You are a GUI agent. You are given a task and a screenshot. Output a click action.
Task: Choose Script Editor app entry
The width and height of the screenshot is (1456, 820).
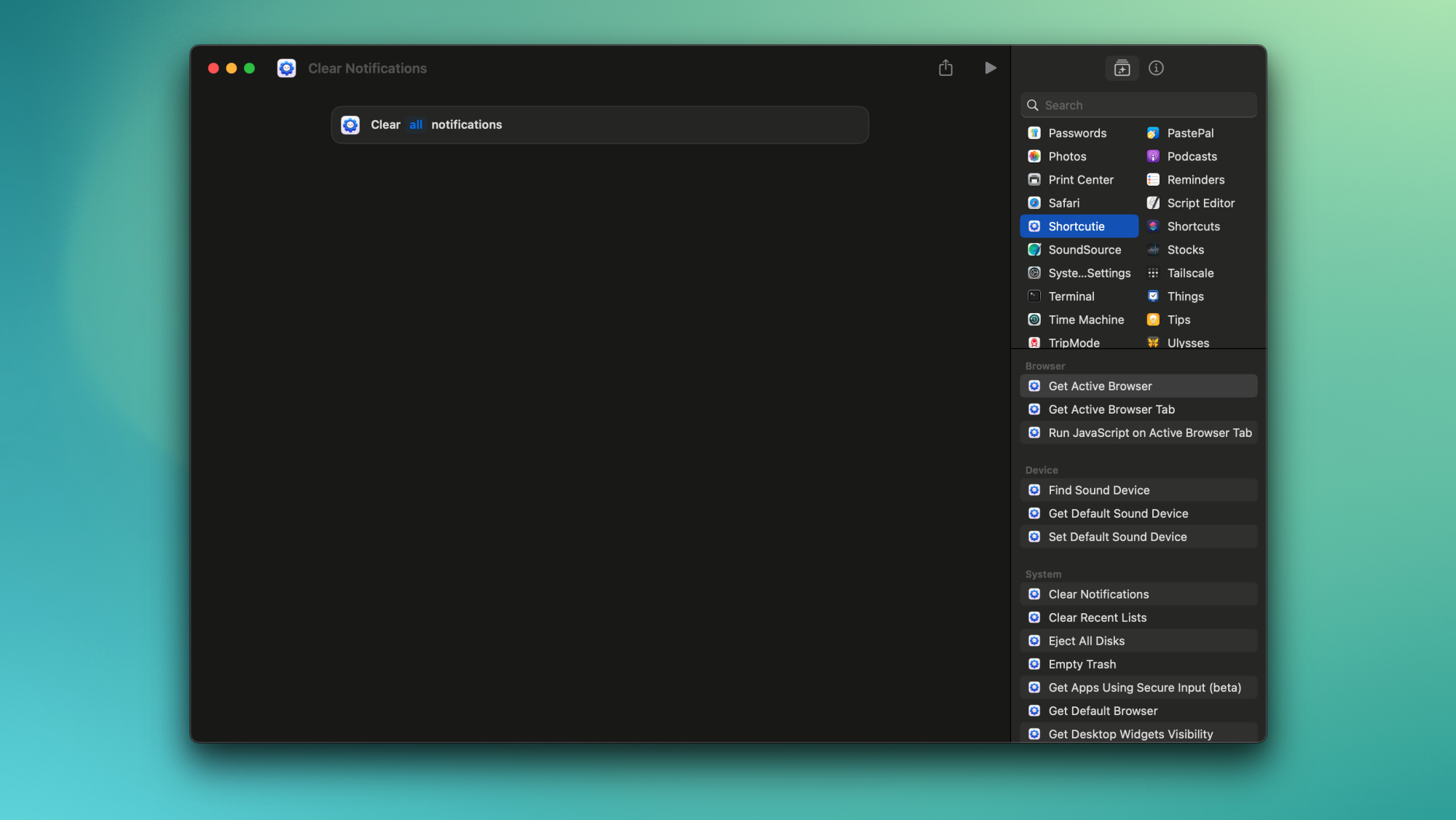[x=1200, y=203]
